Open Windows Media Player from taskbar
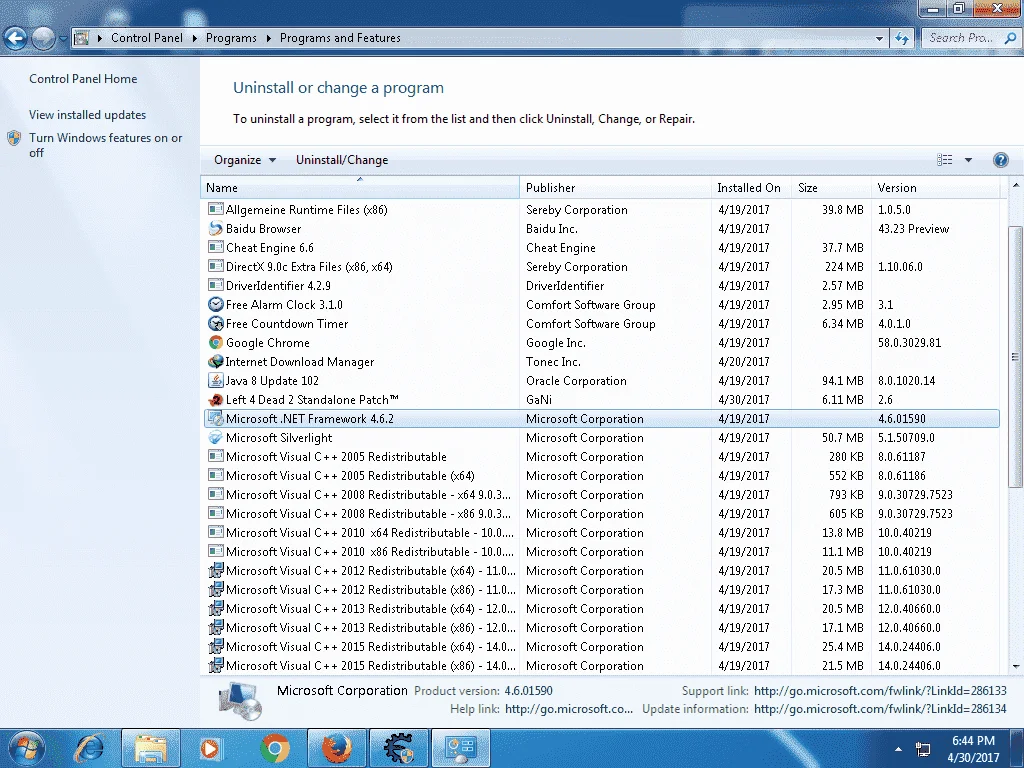This screenshot has width=1024, height=768. (210, 748)
